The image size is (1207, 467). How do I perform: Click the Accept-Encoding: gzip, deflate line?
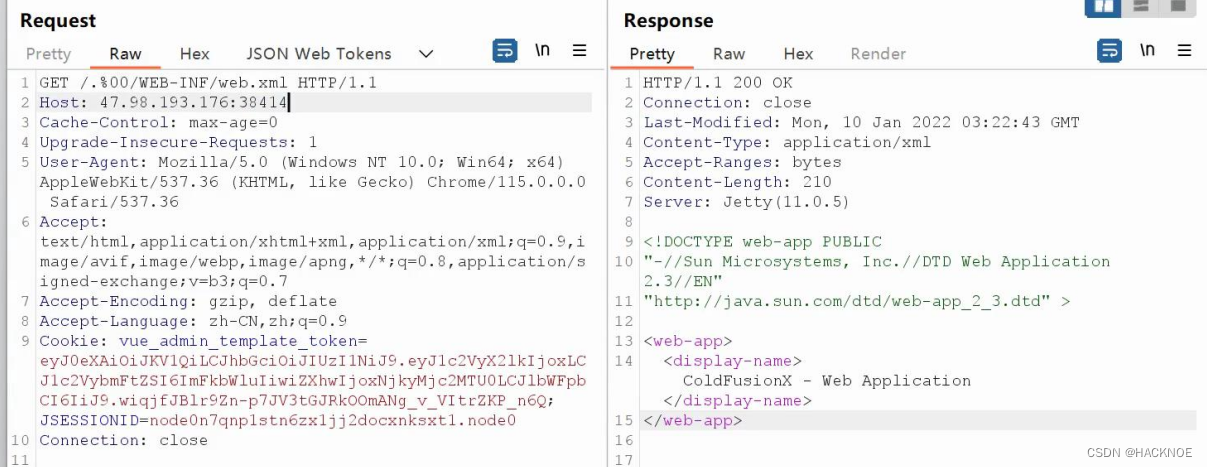click(x=188, y=301)
